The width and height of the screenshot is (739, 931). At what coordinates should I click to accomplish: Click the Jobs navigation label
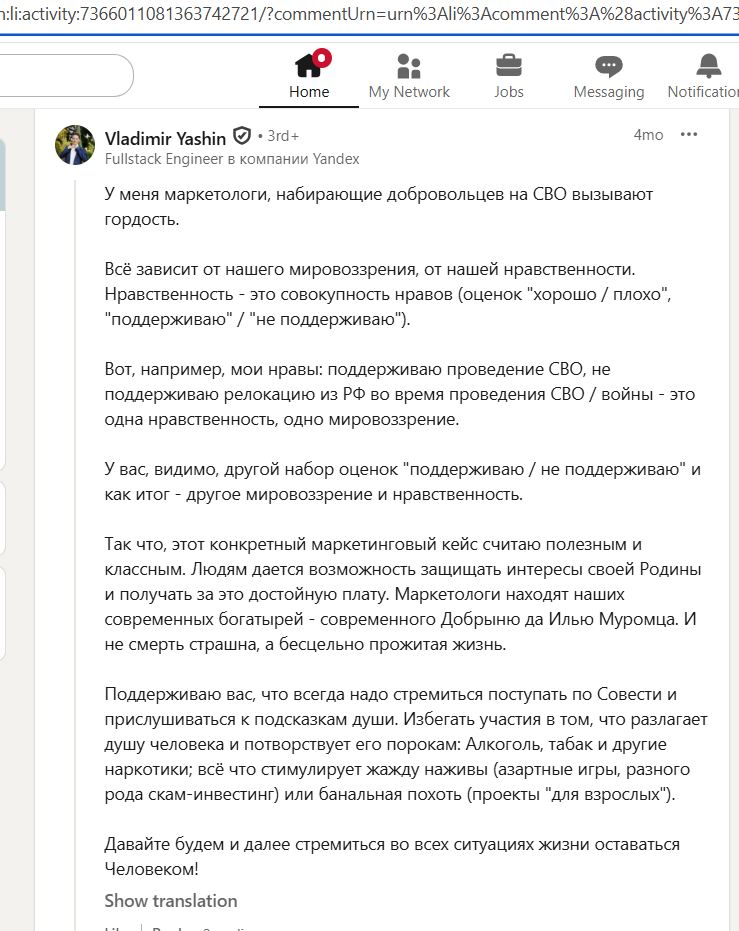click(x=509, y=92)
